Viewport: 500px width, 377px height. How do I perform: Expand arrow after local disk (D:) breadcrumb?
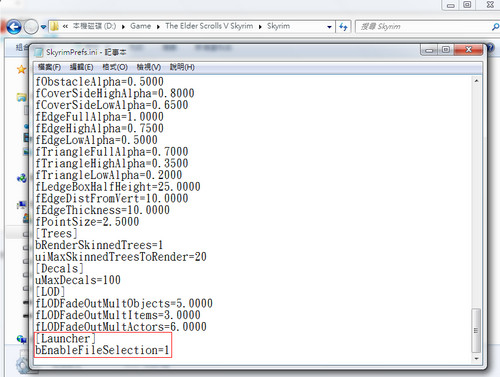[123, 27]
